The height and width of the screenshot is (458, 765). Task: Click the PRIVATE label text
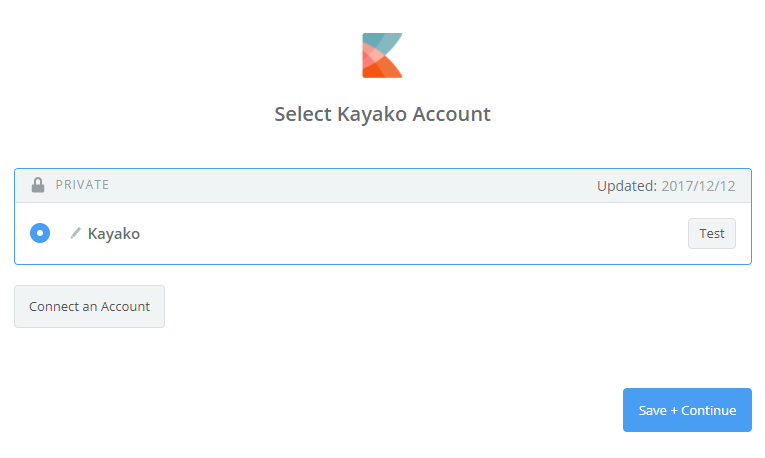[82, 185]
